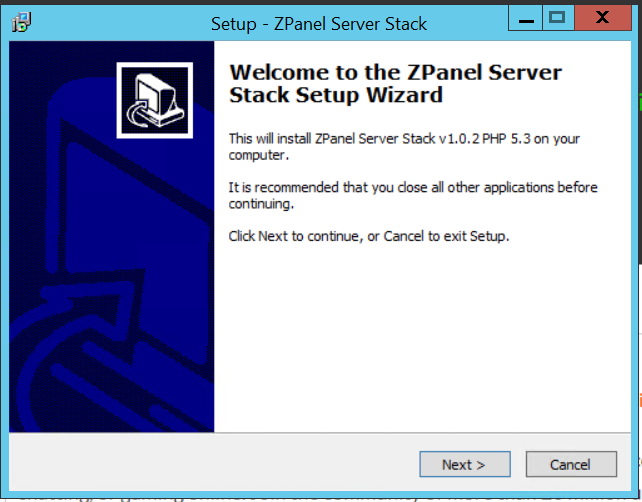Click the dark blue sidebar banner image
This screenshot has width=642, height=502.
(111, 236)
